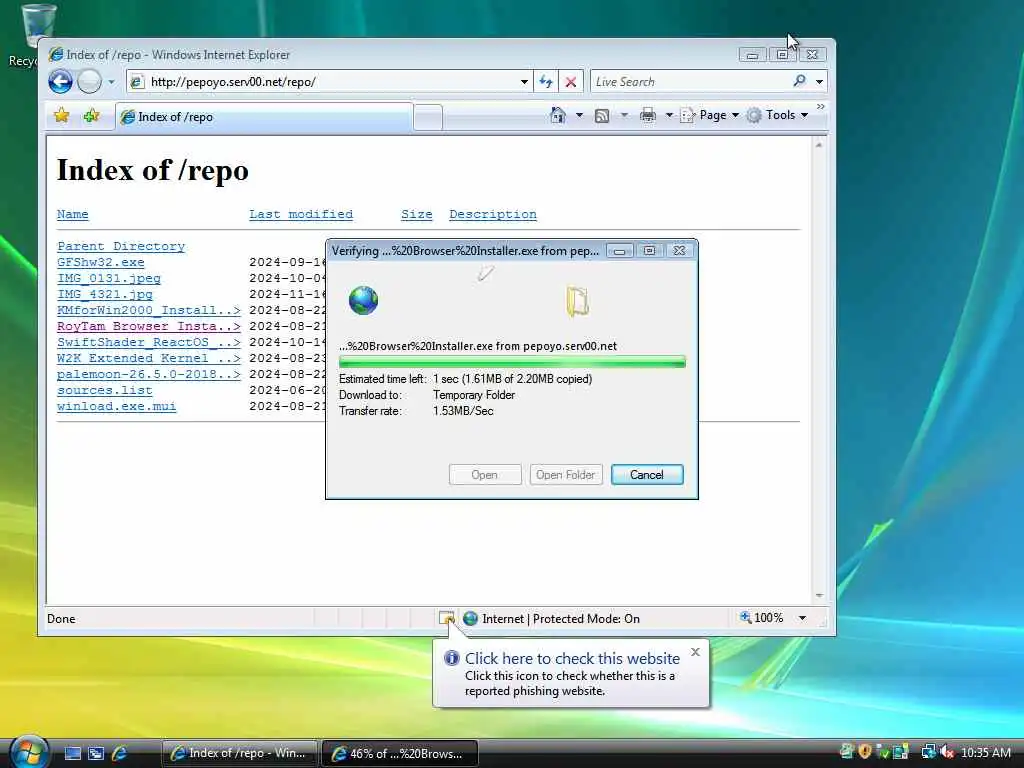Download GFShw32.exe
Image resolution: width=1024 pixels, height=768 pixels.
pyautogui.click(x=101, y=262)
